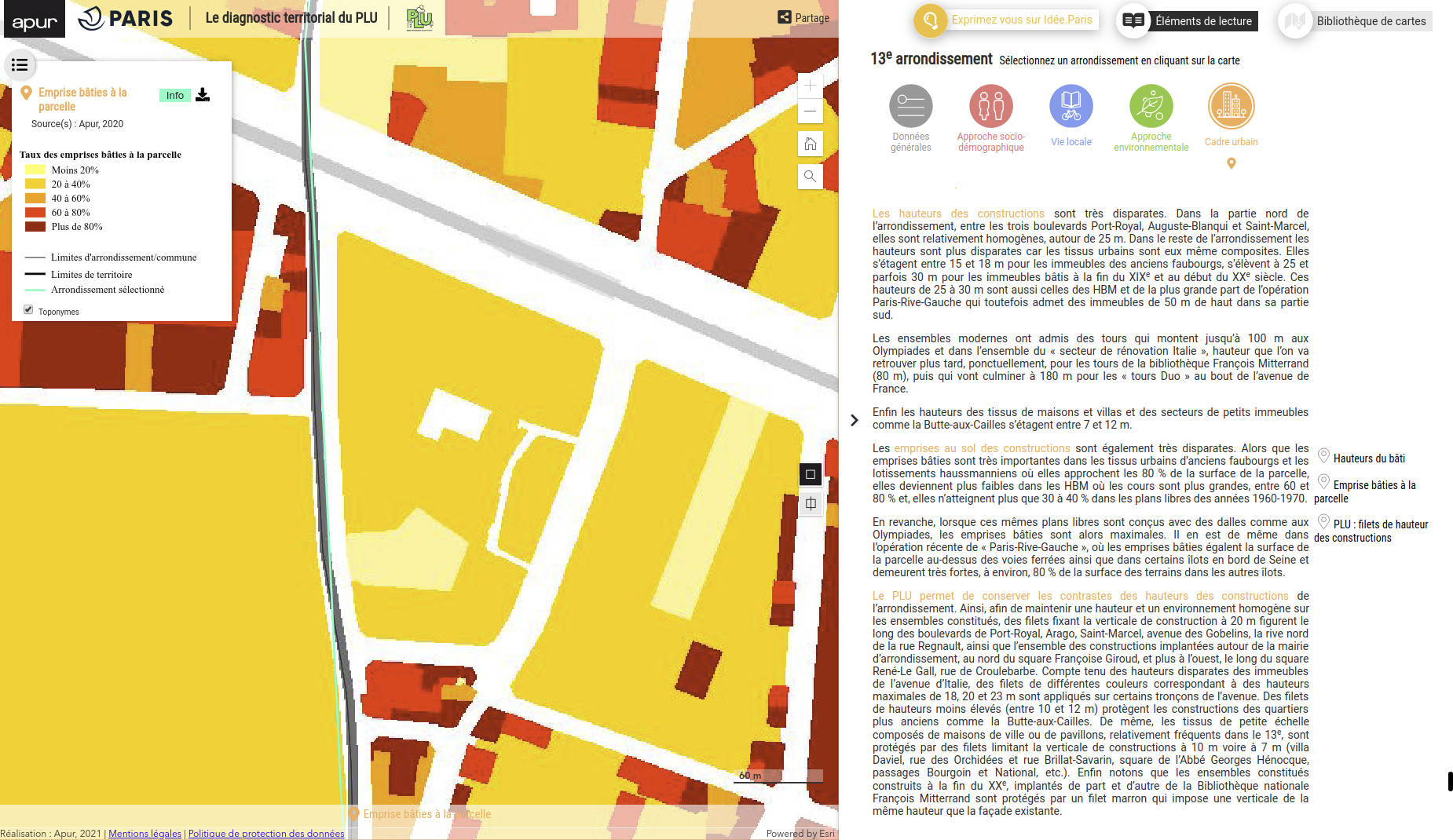Screen dimensions: 1453x840
Task: Click the Plus de 80% color swatch
Action: click(x=35, y=227)
